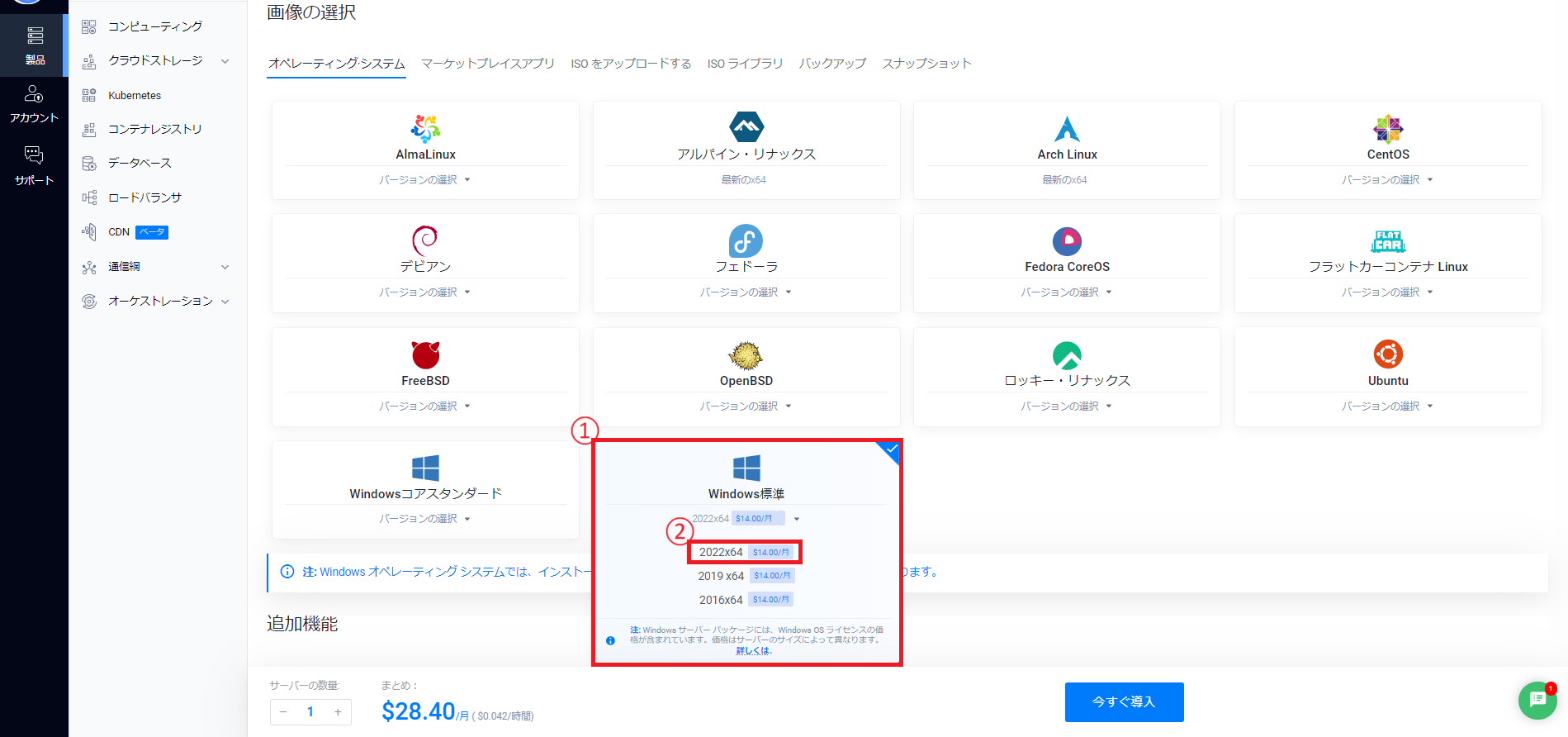Expand the Cloud Storage (クラウドストレージ) menu

point(225,61)
